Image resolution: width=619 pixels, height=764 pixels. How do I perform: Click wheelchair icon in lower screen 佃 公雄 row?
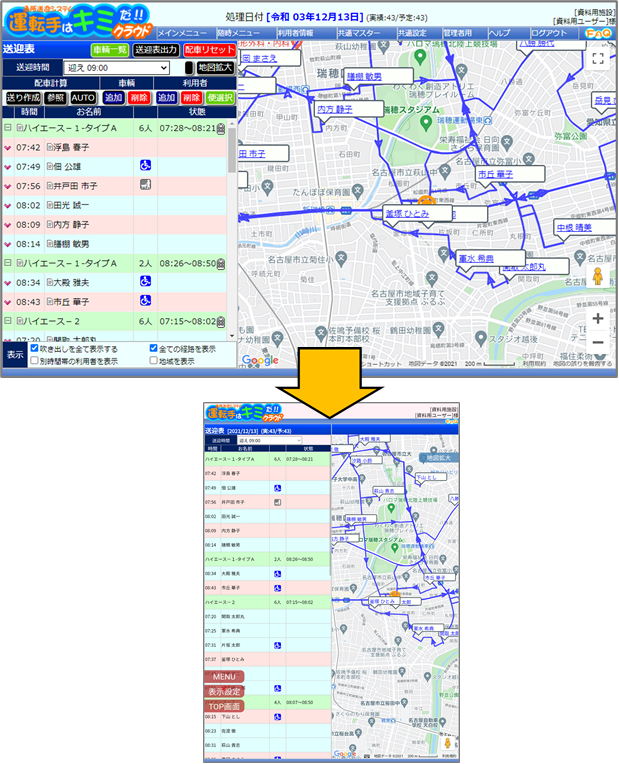coord(277,488)
